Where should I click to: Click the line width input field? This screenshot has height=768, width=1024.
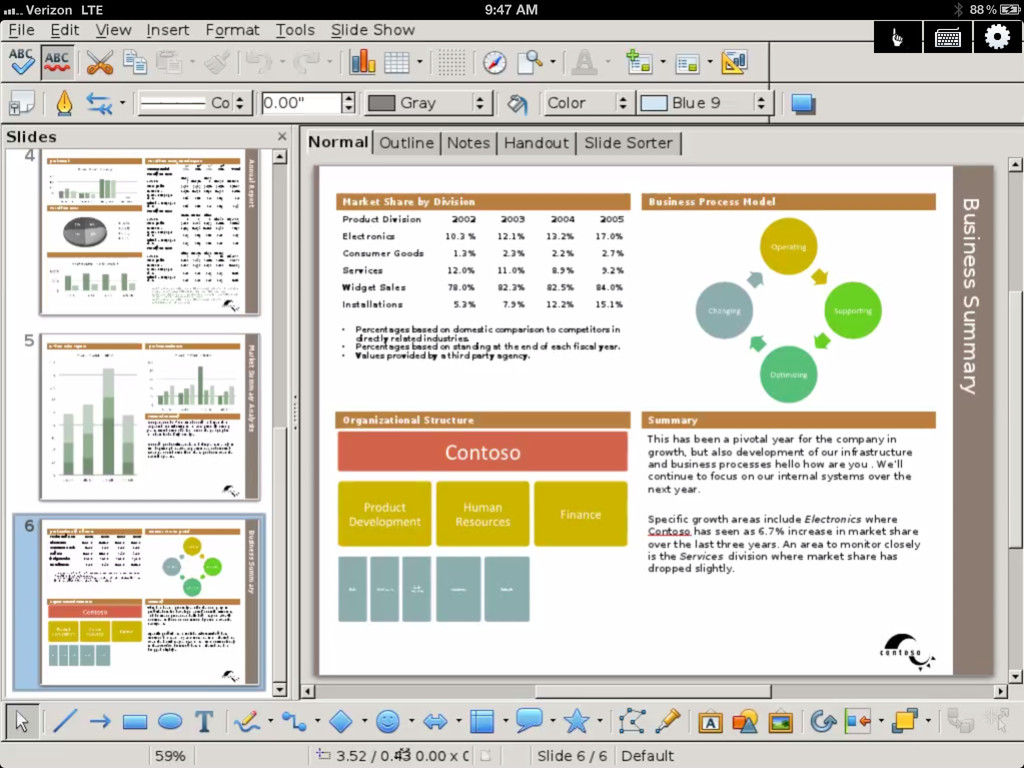[301, 103]
